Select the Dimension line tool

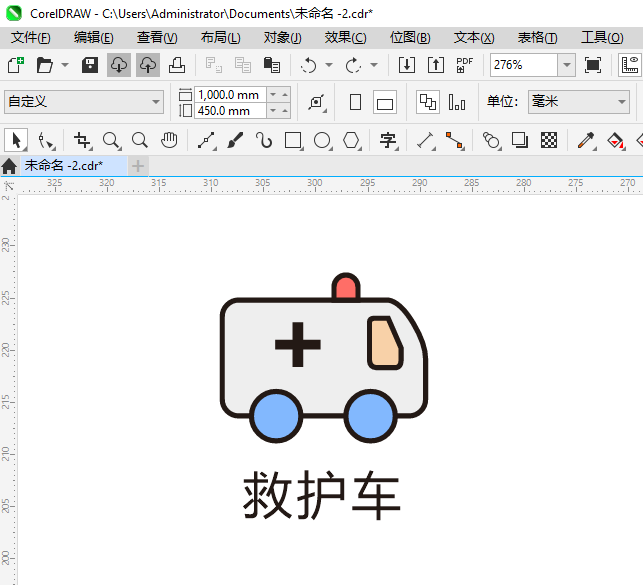[x=426, y=141]
